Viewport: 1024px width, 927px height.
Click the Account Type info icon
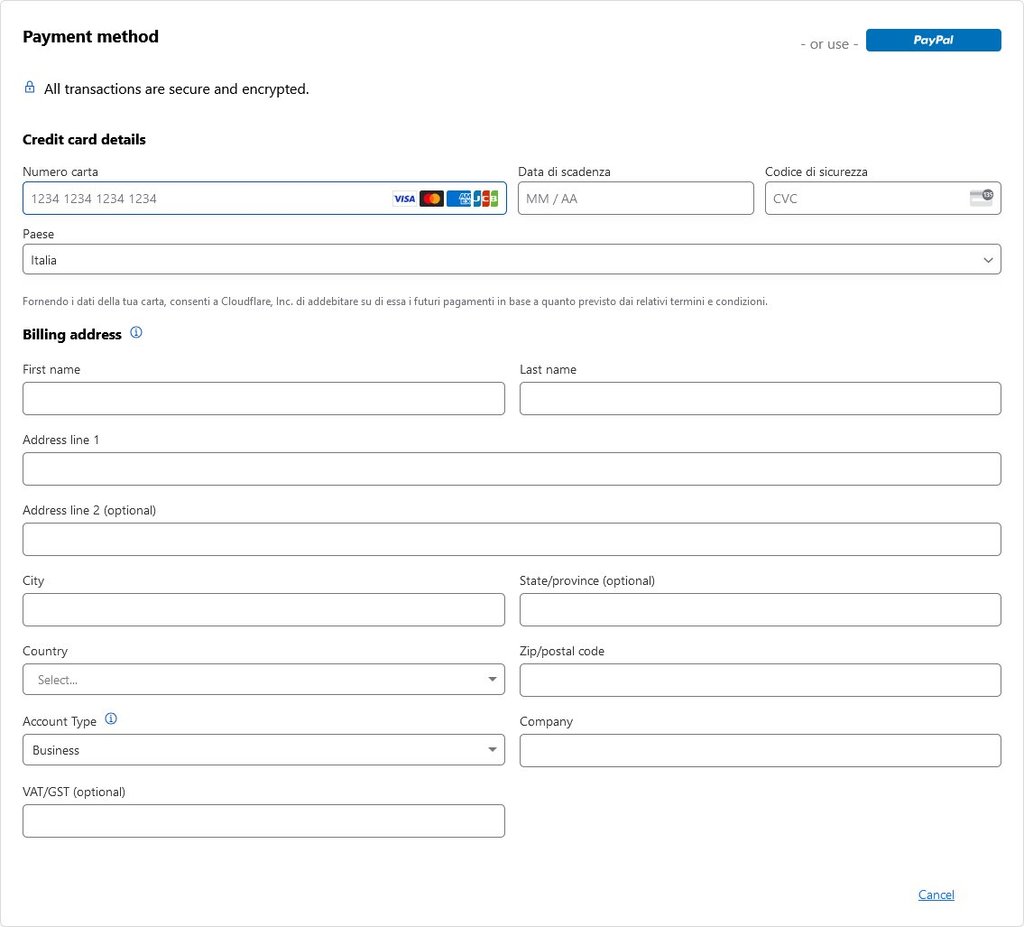tap(111, 719)
